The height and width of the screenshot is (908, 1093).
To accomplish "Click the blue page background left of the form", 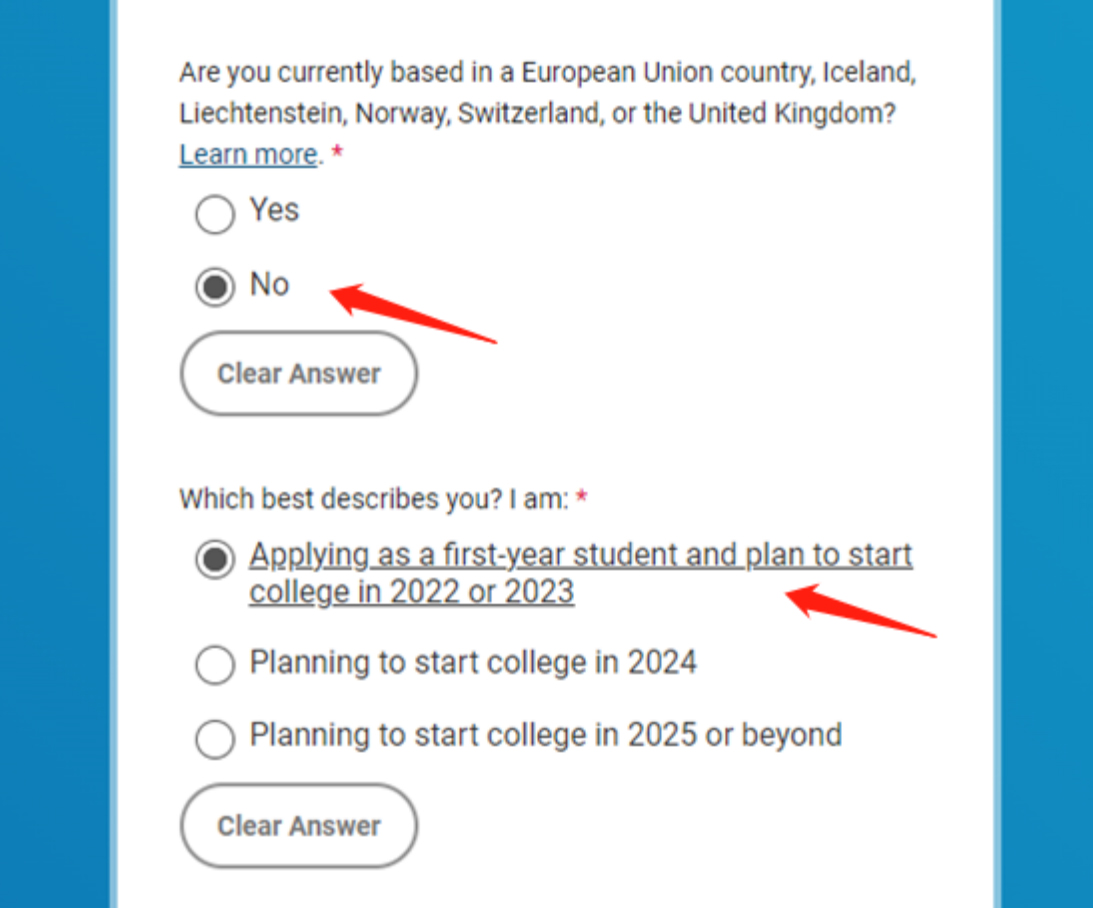I will pyautogui.click(x=55, y=450).
